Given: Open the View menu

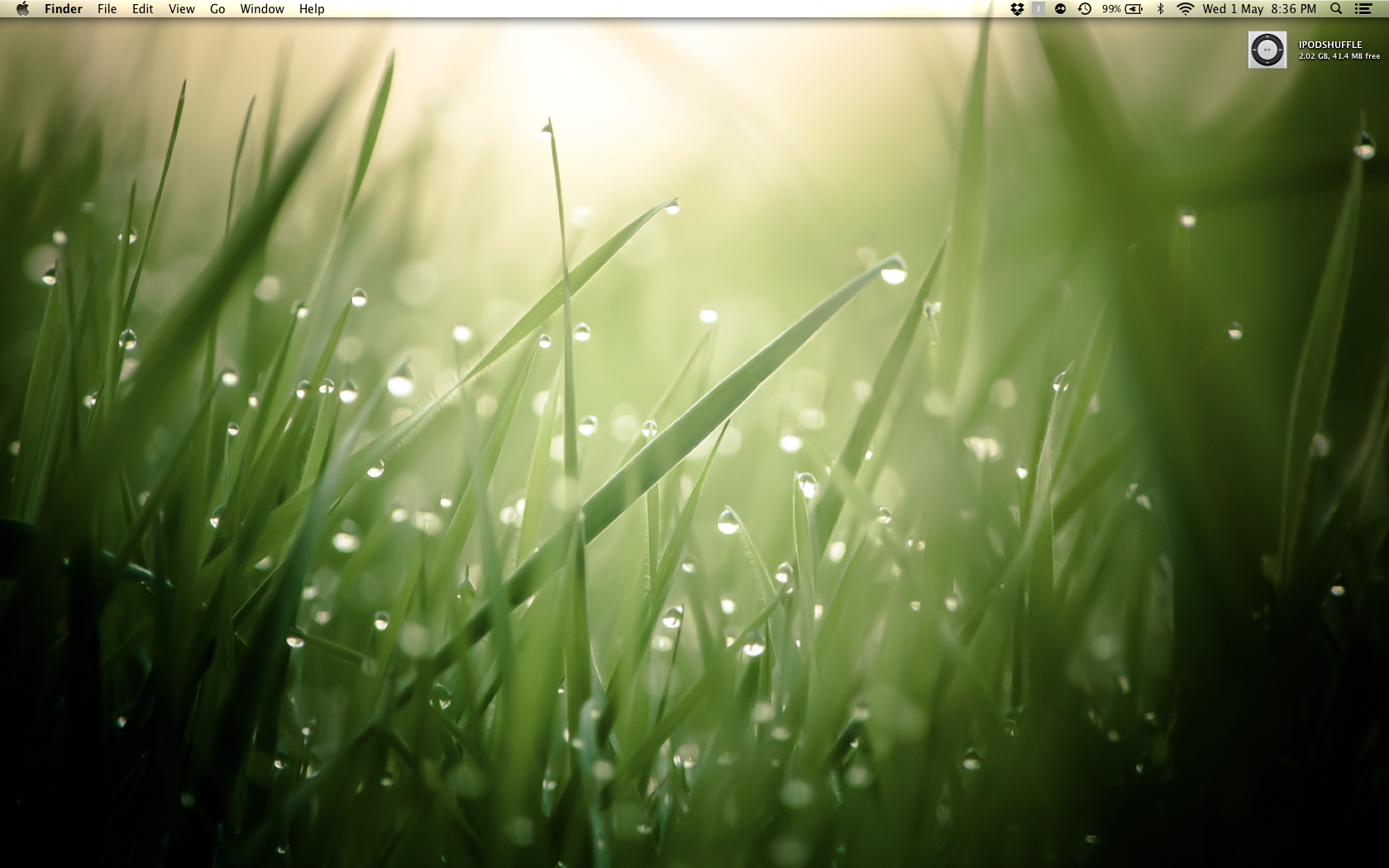Looking at the screenshot, I should (181, 9).
